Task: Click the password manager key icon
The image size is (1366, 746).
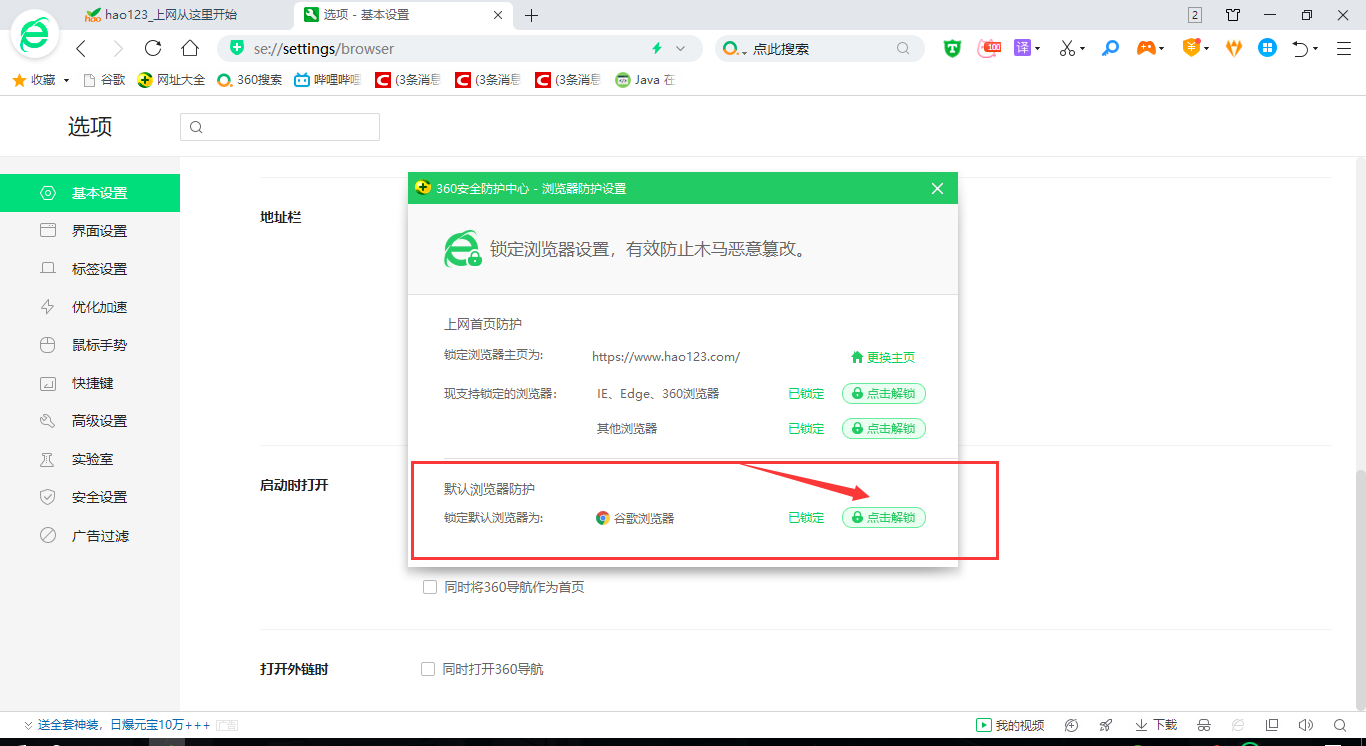Action: point(1110,47)
